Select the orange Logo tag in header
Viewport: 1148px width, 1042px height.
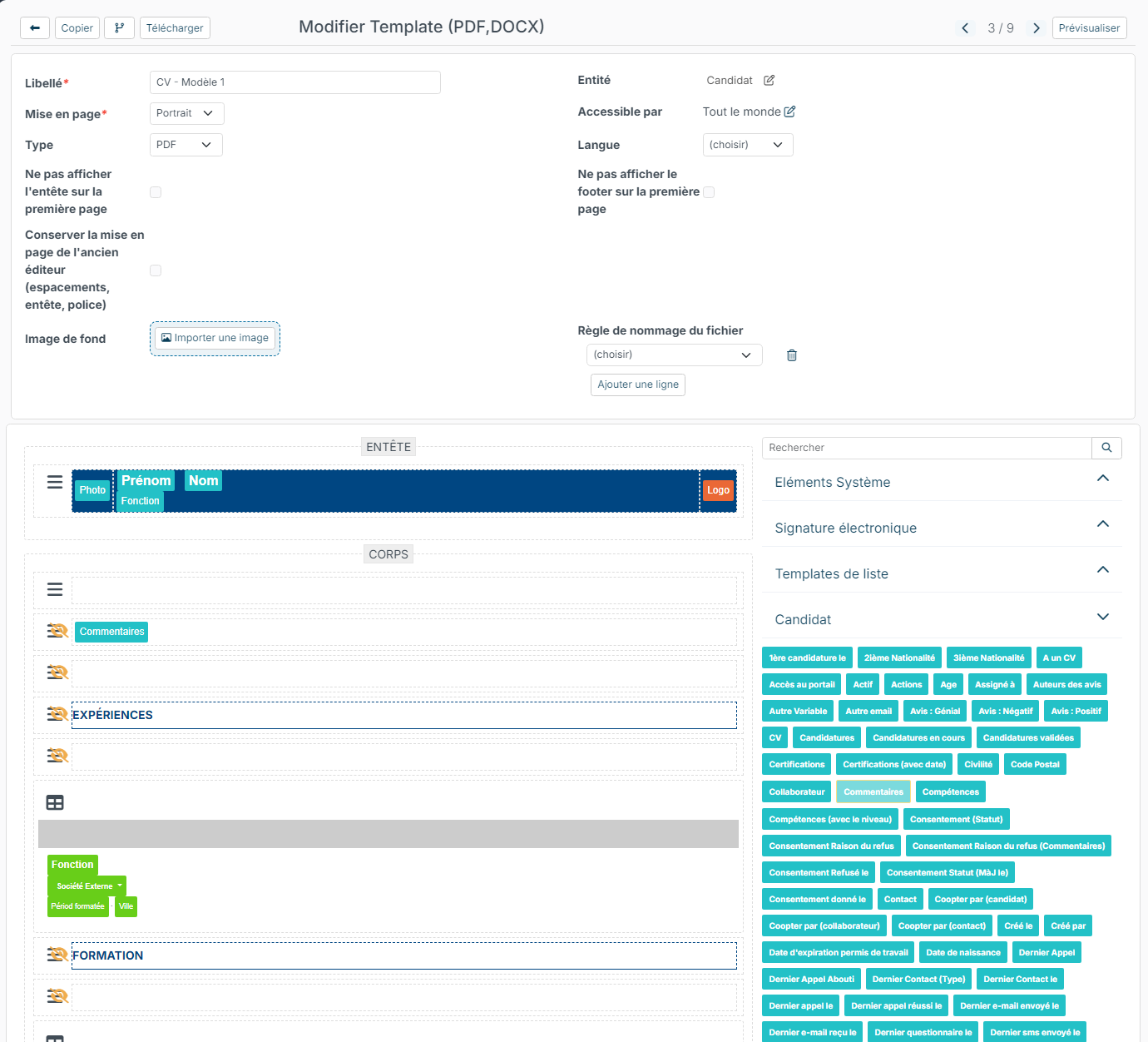click(718, 490)
